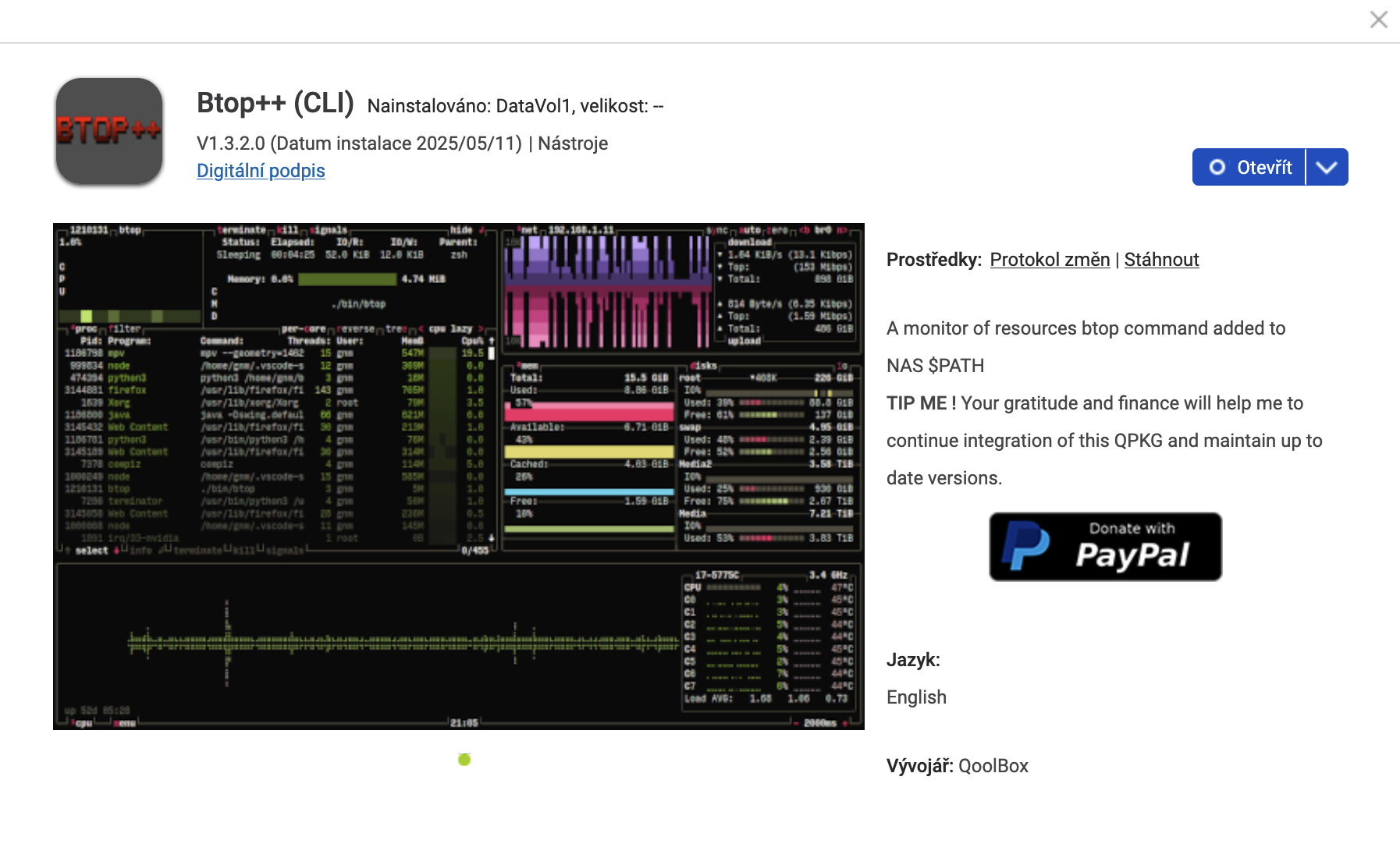
Task: Click the Btop++ app icon
Action: point(109,131)
